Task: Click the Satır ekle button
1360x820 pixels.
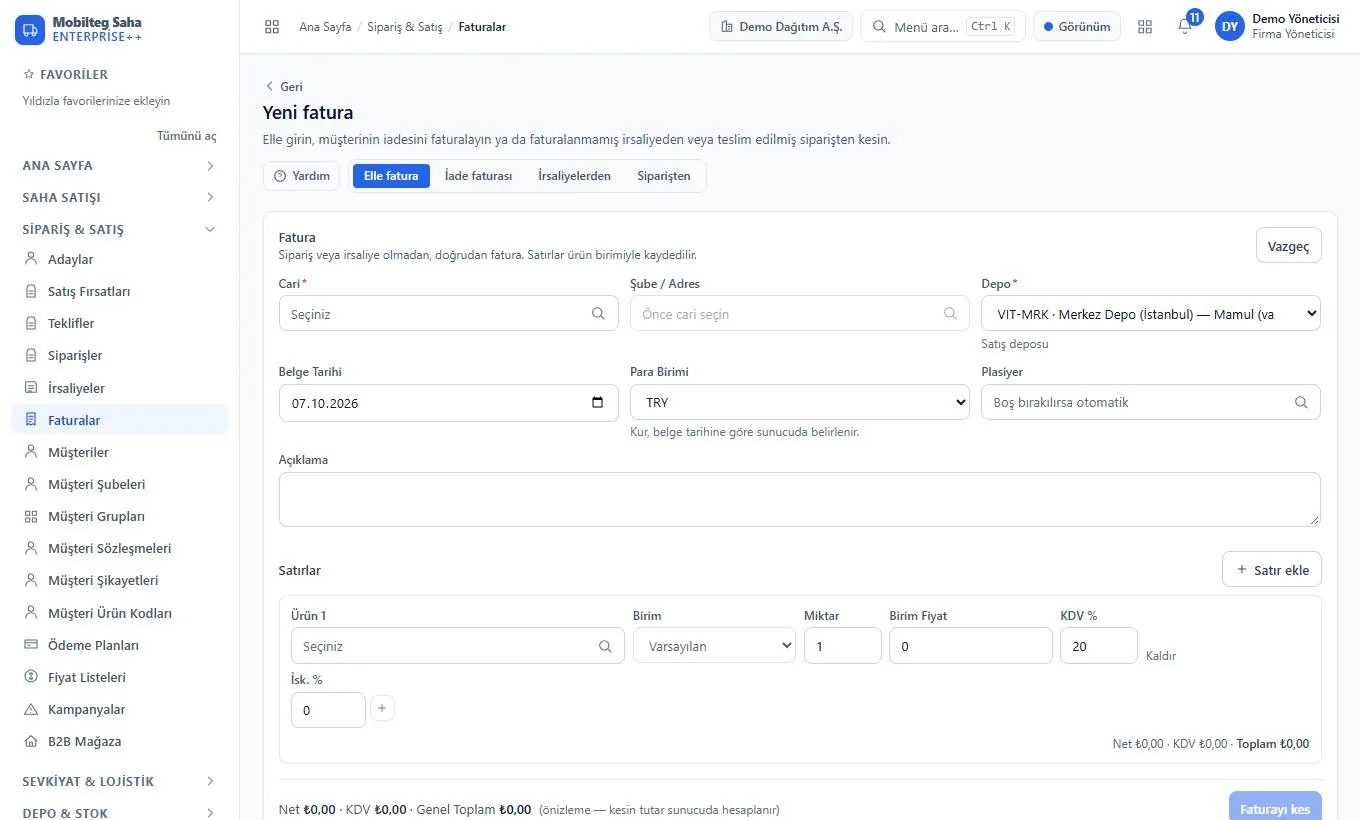Action: (1272, 570)
